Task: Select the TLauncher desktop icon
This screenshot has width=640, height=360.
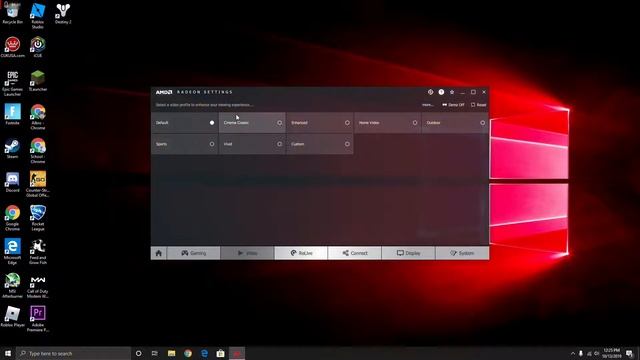Action: coord(38,81)
